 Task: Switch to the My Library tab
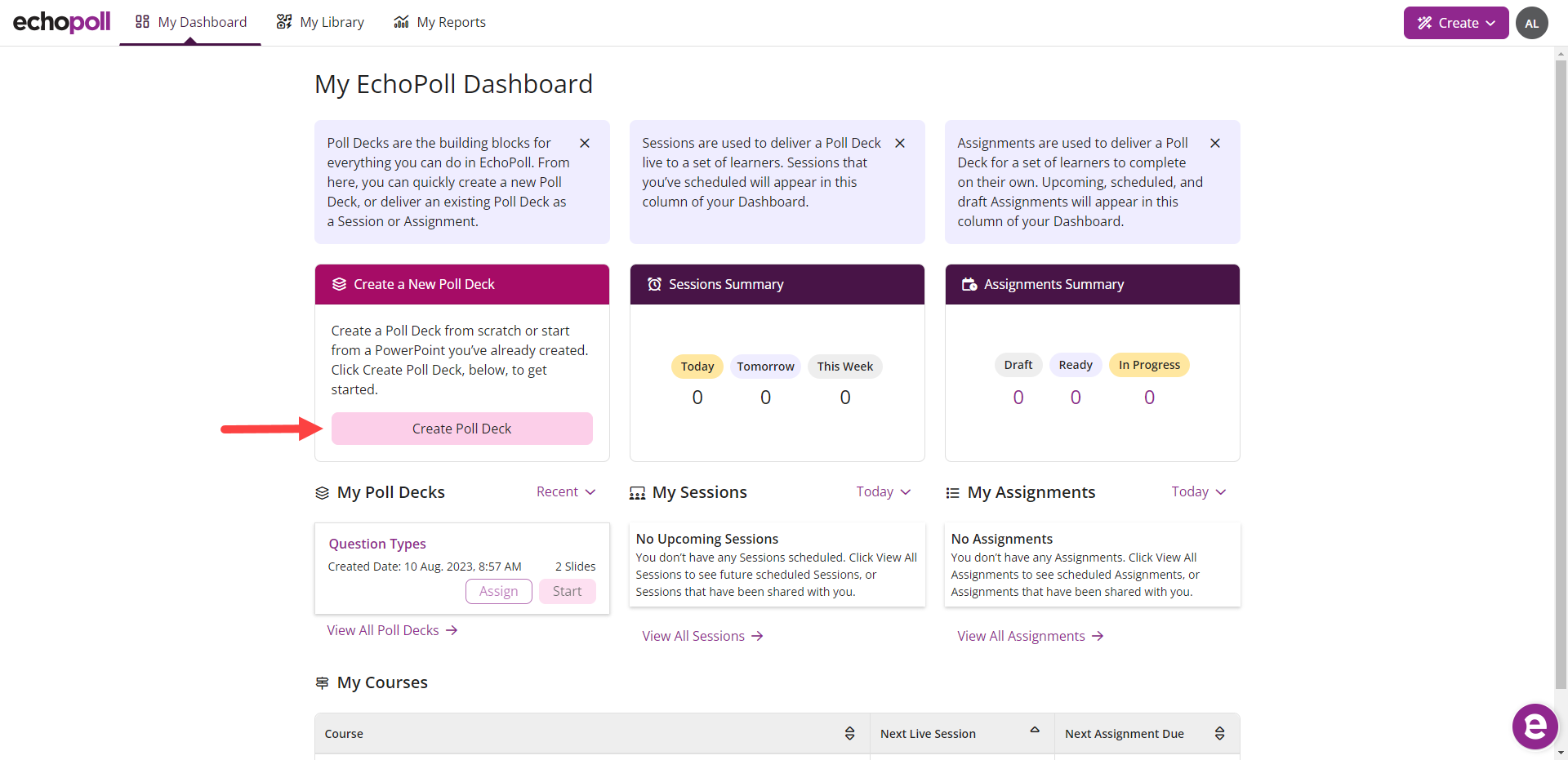click(332, 22)
